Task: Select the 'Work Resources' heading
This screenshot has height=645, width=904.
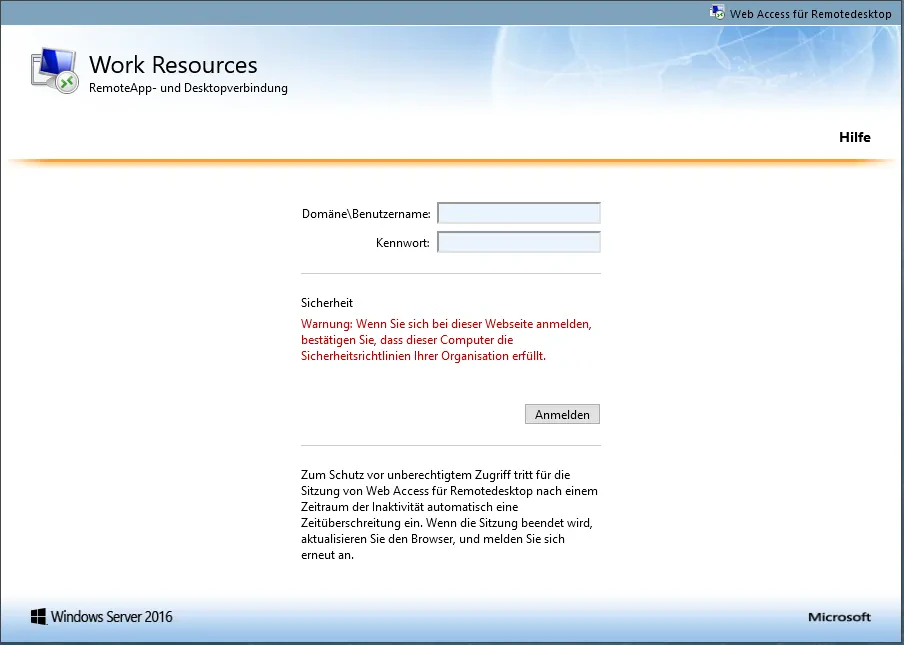Action: click(x=173, y=65)
